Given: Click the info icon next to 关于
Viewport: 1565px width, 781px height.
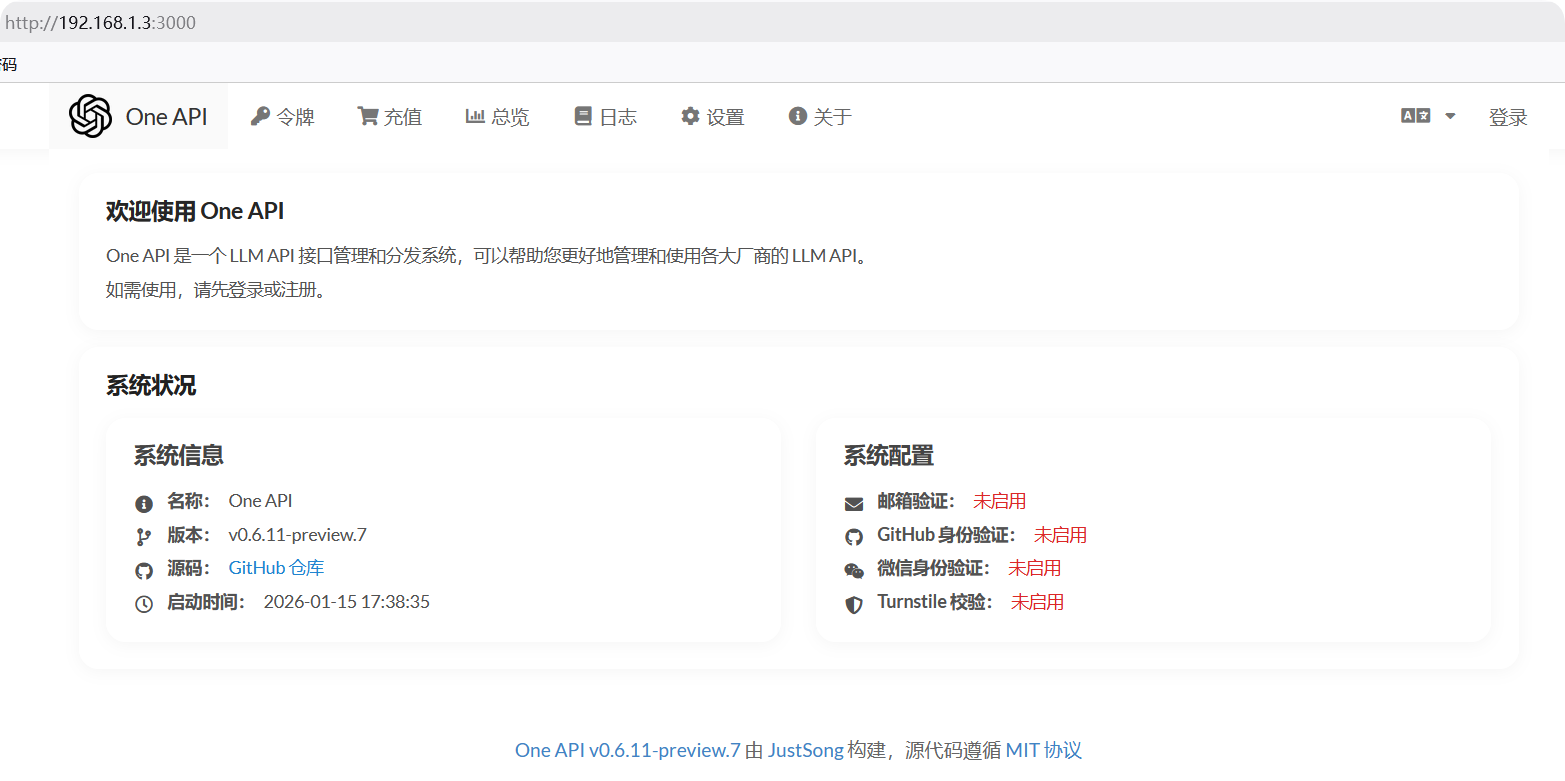Looking at the screenshot, I should pyautogui.click(x=796, y=115).
